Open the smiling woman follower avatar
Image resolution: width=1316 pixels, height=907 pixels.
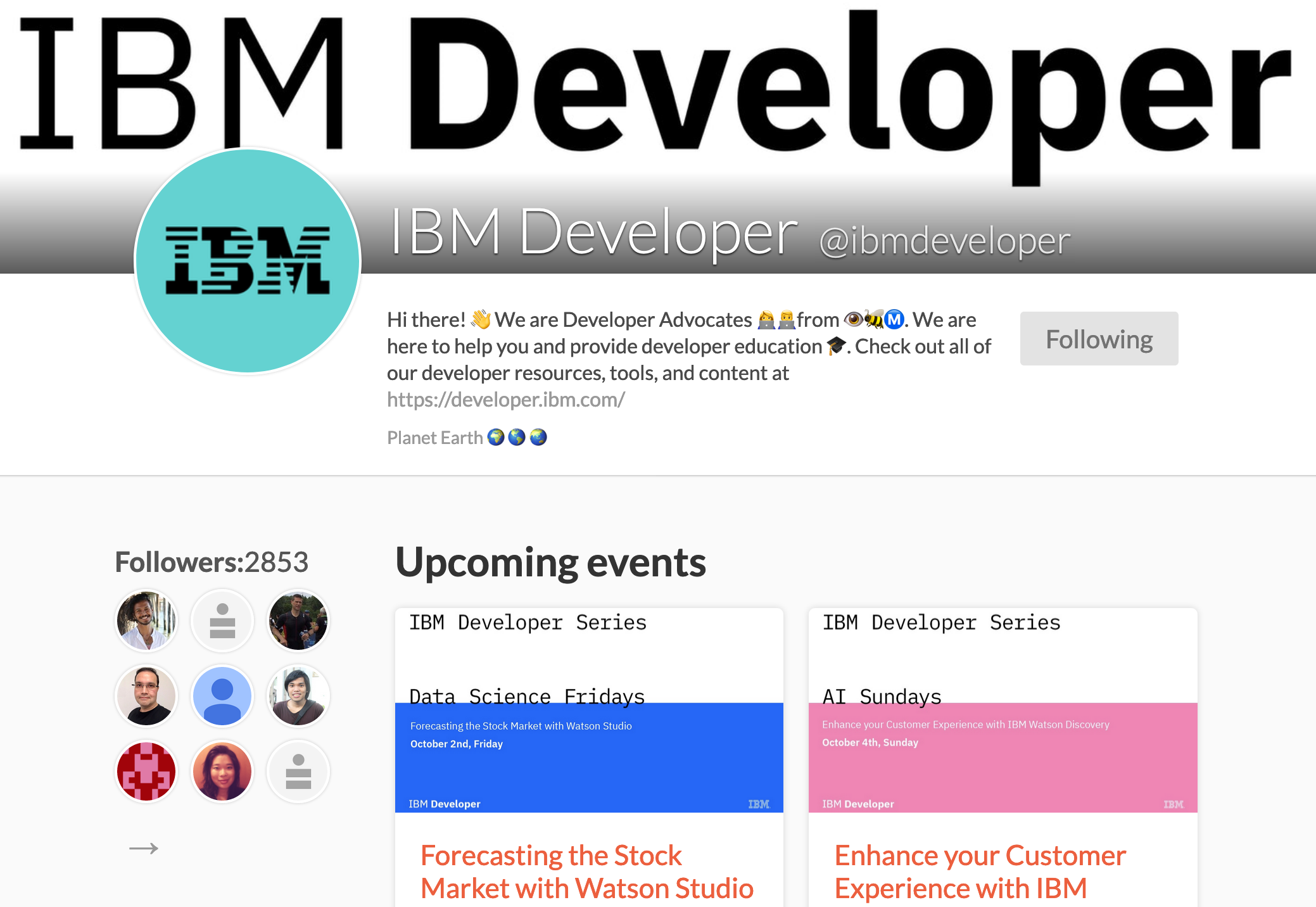(x=222, y=771)
